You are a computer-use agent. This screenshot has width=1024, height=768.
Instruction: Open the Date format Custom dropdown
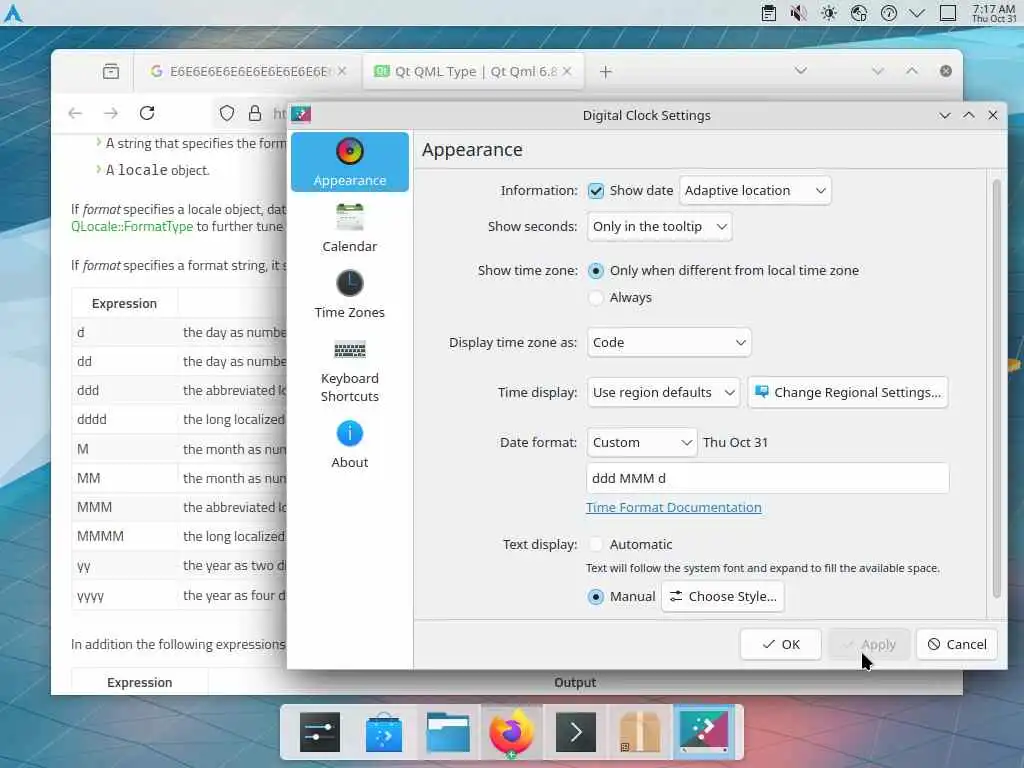641,442
